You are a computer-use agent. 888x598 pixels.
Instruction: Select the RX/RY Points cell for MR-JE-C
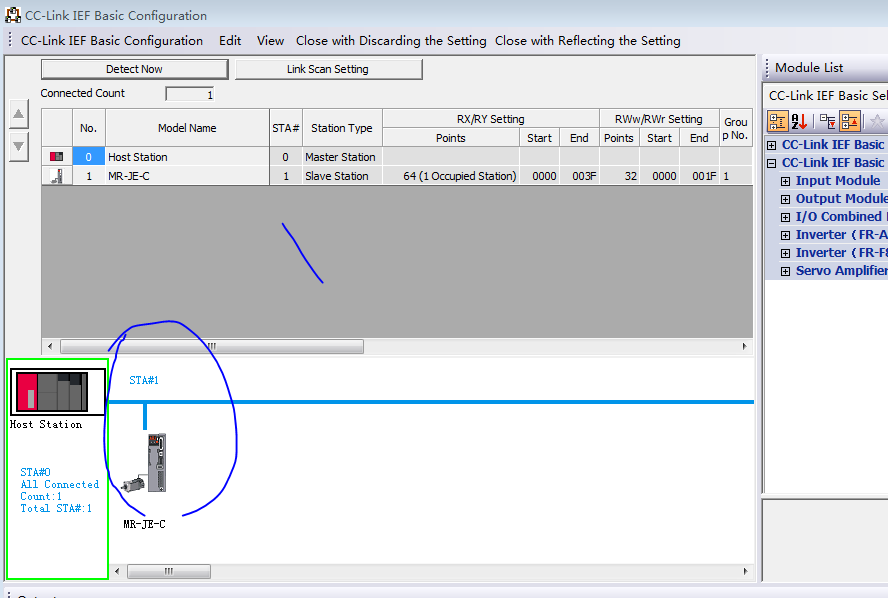coord(450,176)
